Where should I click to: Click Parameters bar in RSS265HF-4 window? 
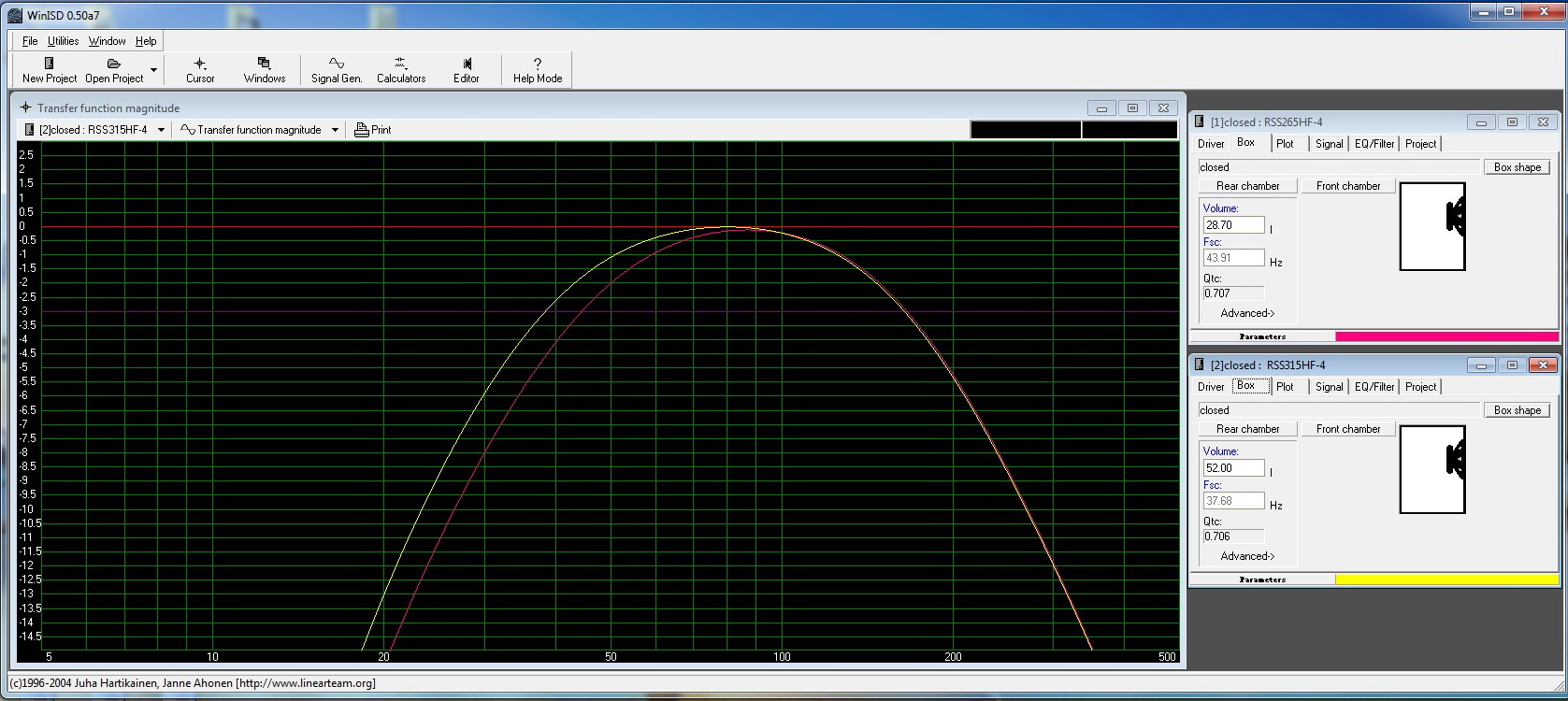(x=1262, y=336)
